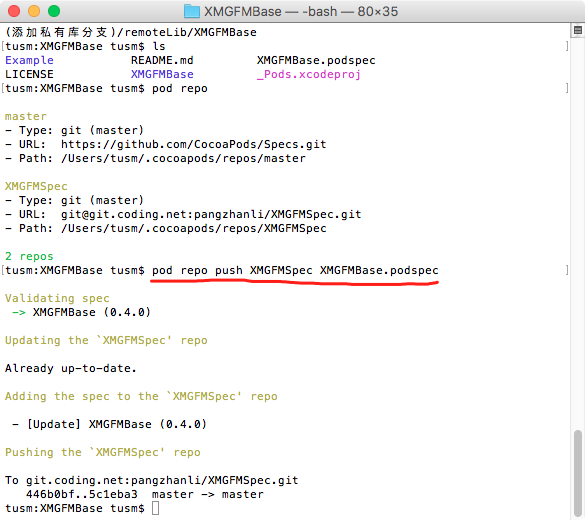Click the XMGFMBase window title text
The image size is (585, 520).
click(301, 12)
